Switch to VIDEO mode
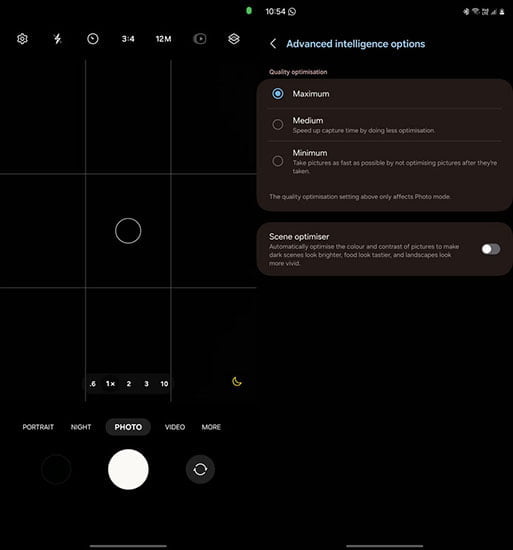513x550 pixels. click(175, 427)
